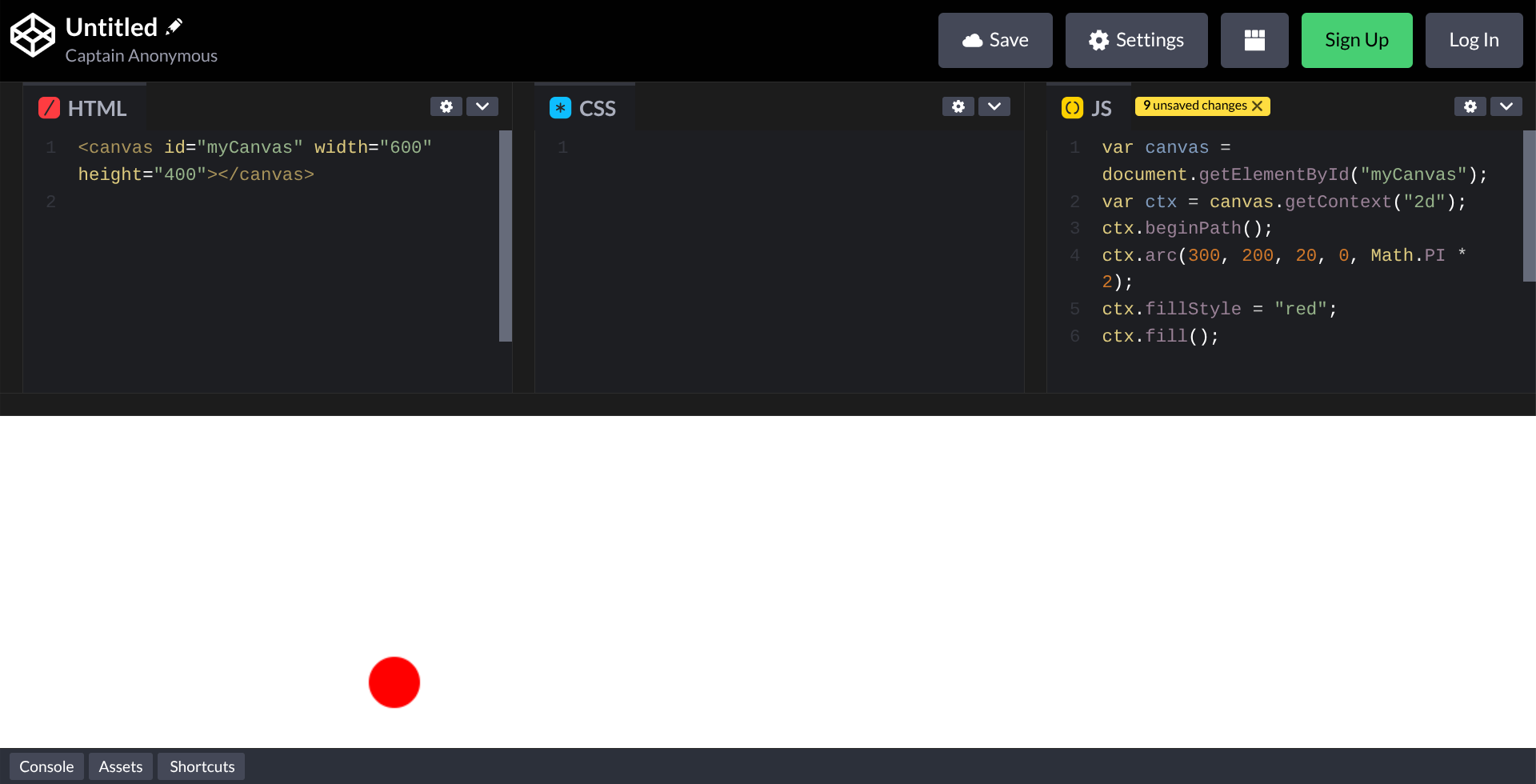Expand the CSS editor dropdown chevron
The image size is (1536, 784).
(x=994, y=106)
